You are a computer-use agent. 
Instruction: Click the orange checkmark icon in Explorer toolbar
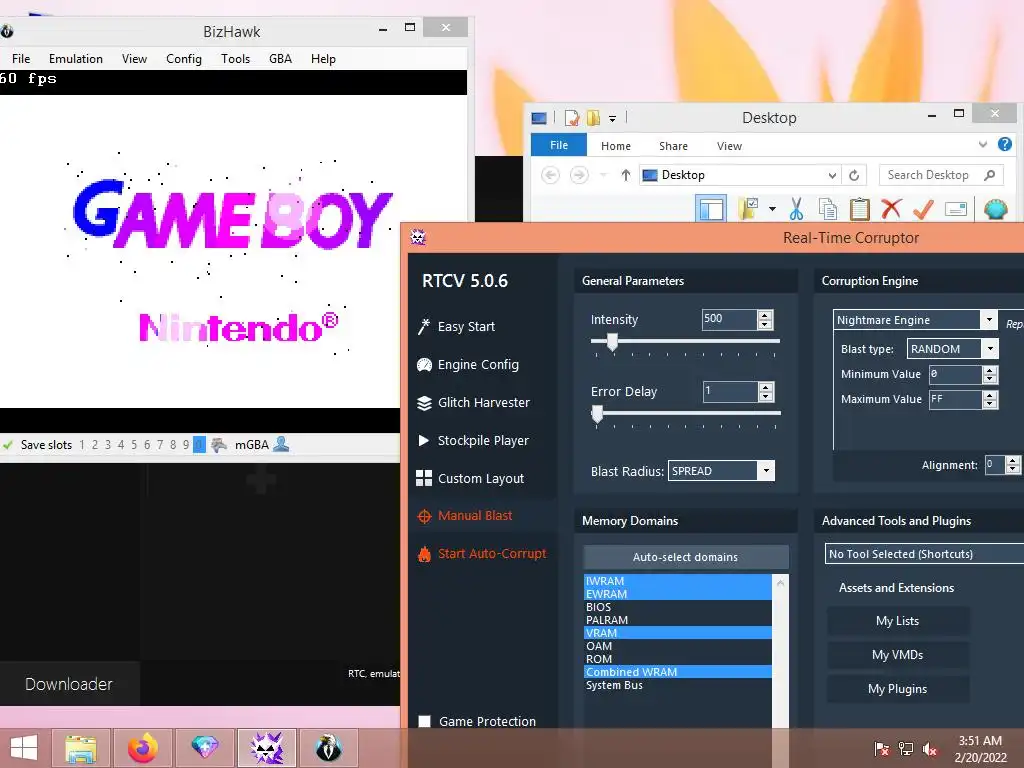(x=923, y=209)
